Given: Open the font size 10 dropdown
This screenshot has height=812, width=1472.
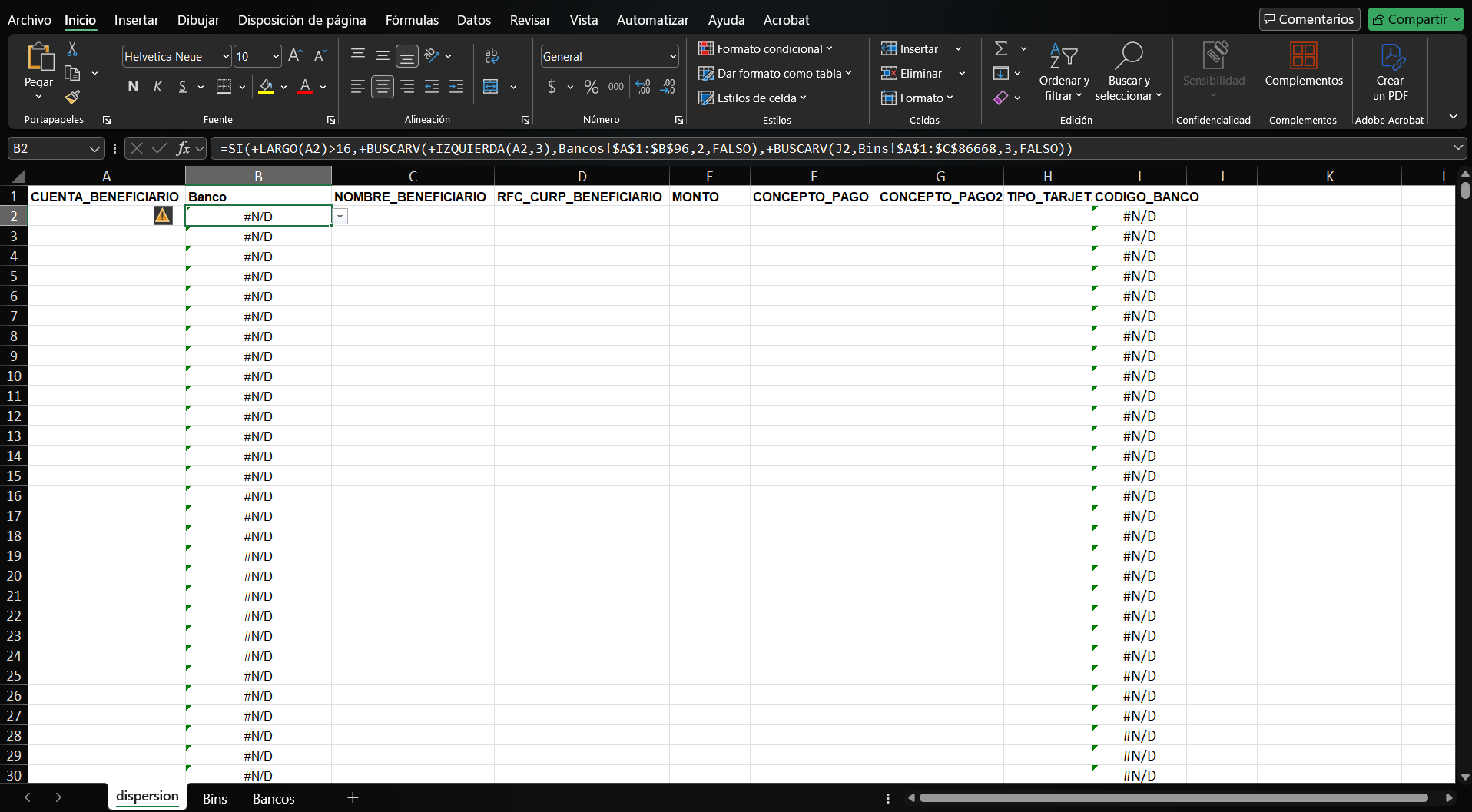Looking at the screenshot, I should click(x=276, y=56).
